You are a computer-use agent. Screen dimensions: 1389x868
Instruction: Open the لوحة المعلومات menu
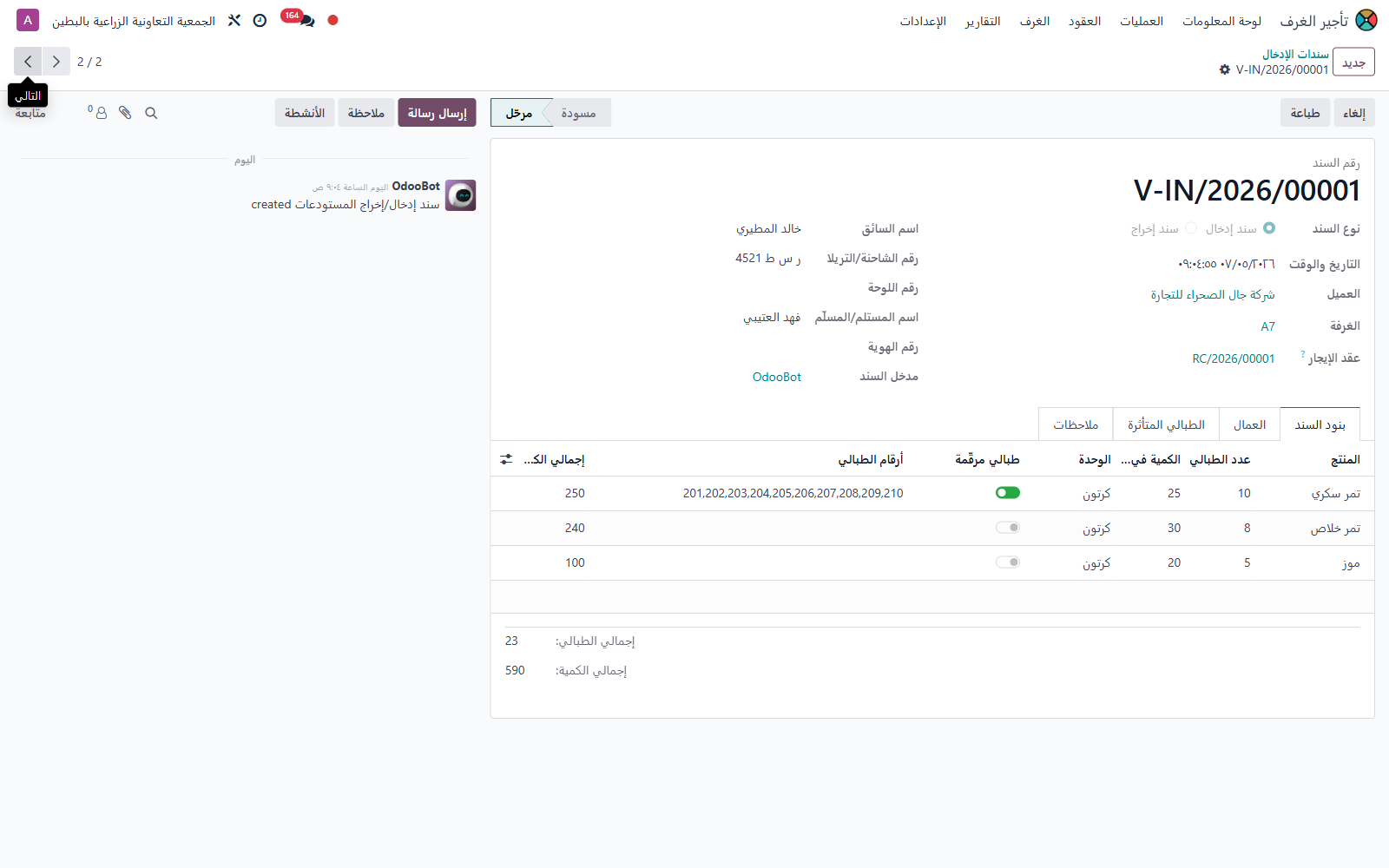[x=1221, y=21]
